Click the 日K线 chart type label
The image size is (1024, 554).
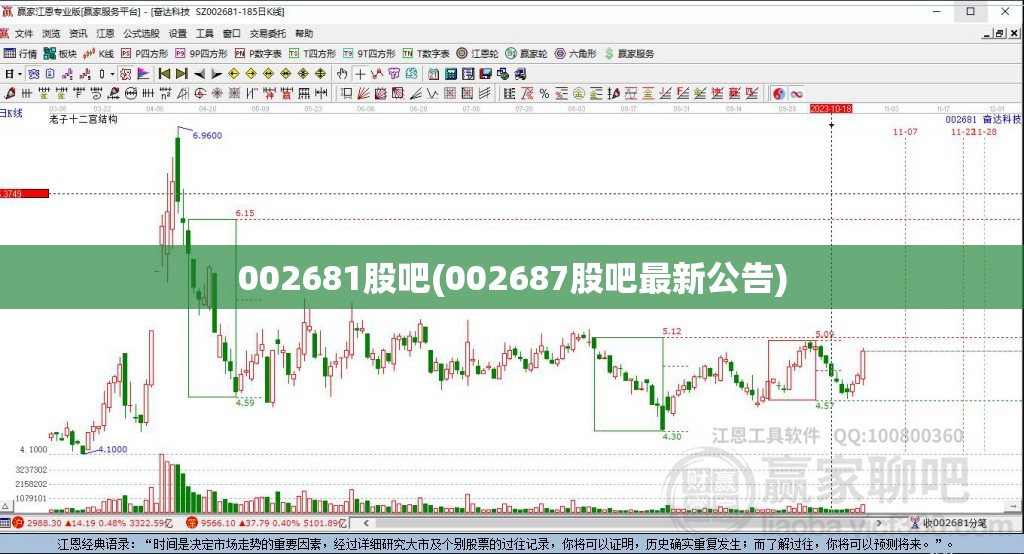[11, 113]
